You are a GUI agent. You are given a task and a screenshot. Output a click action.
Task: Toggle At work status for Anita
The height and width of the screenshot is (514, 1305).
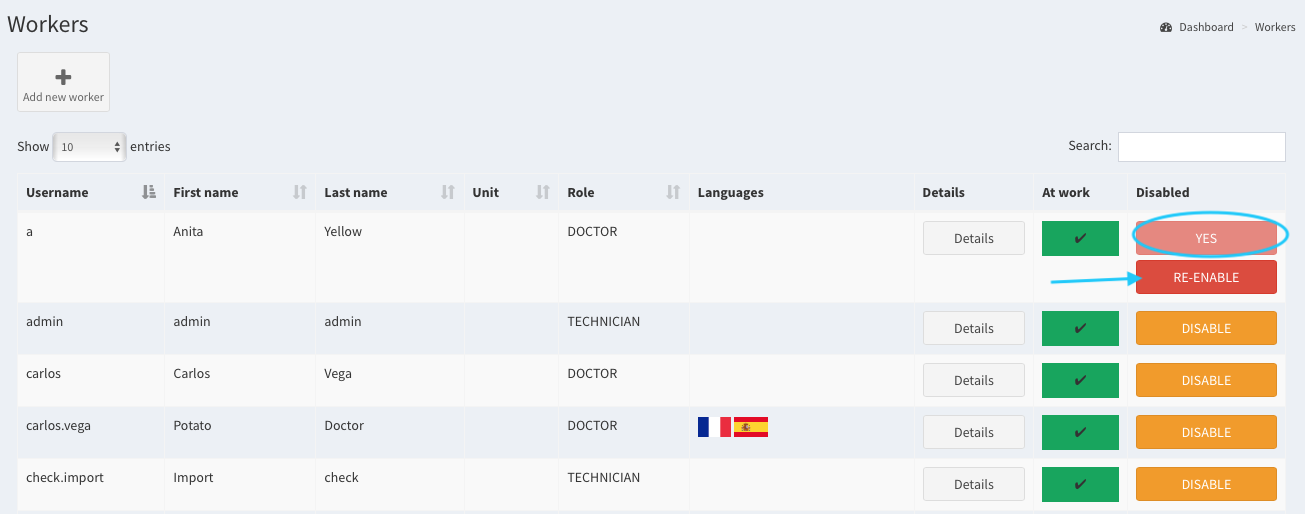[1080, 239]
